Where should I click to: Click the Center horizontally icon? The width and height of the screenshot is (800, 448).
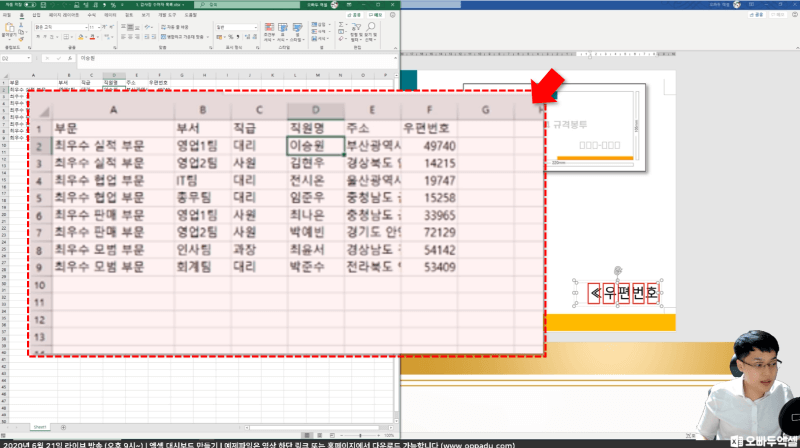tap(130, 37)
